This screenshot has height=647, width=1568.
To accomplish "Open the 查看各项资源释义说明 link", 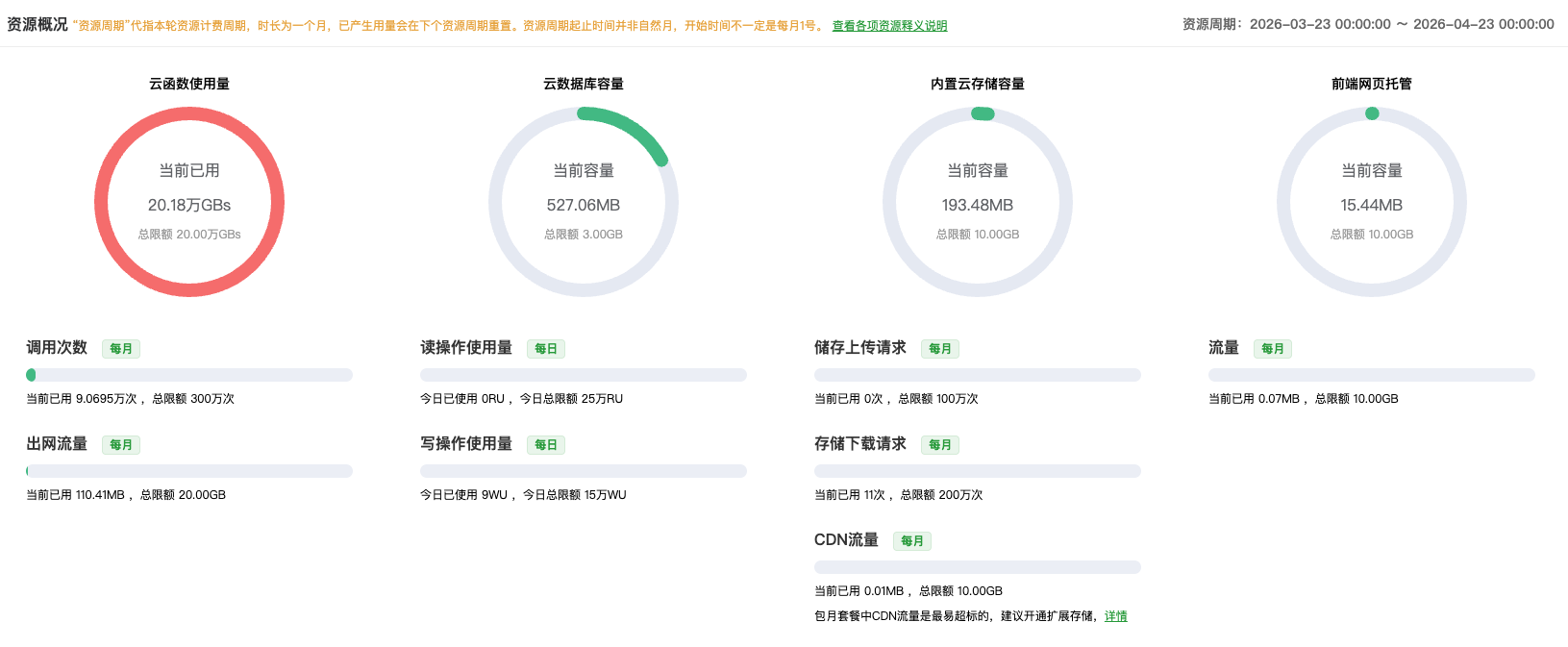I will click(889, 26).
